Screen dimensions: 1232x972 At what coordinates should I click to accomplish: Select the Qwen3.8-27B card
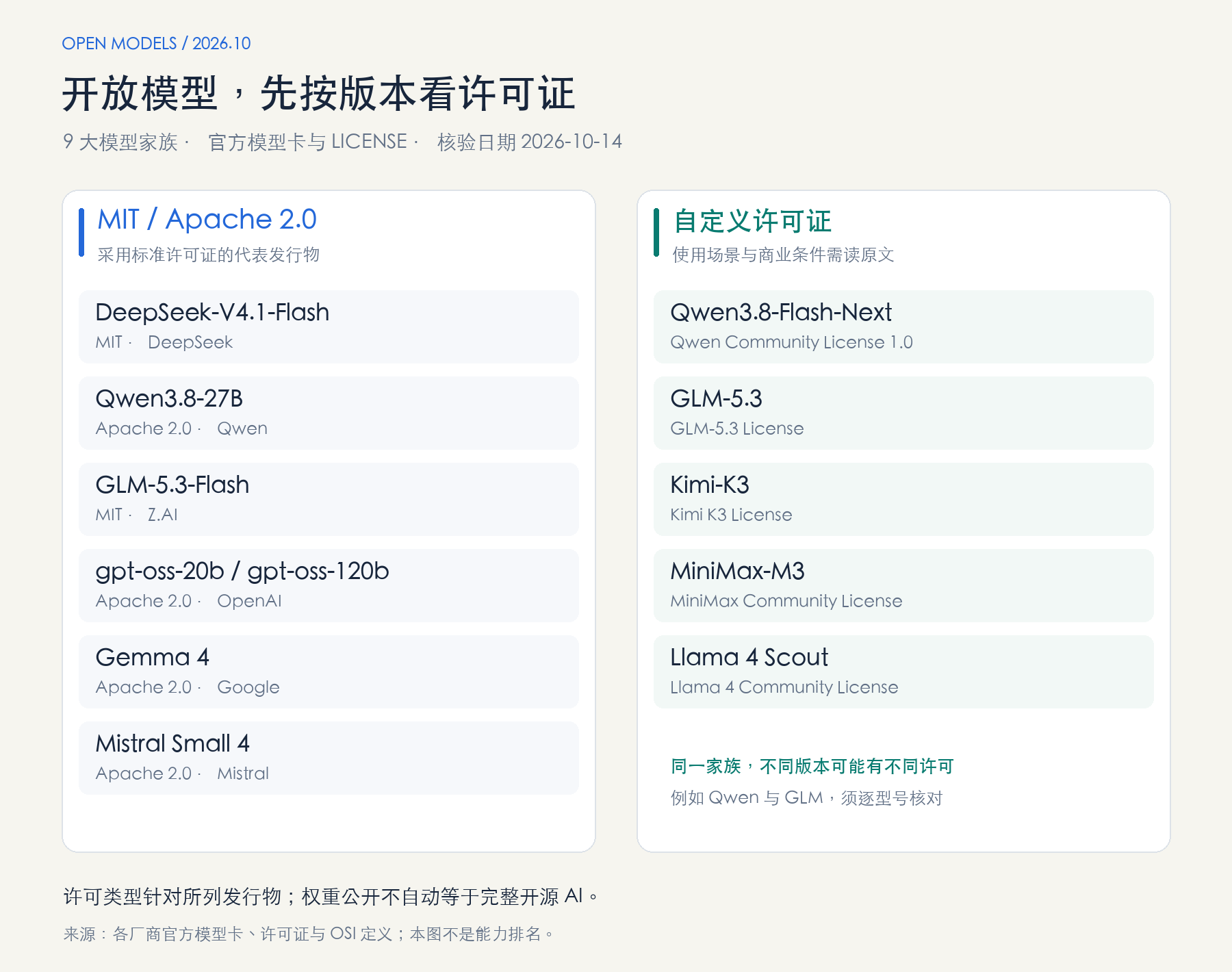tap(329, 413)
